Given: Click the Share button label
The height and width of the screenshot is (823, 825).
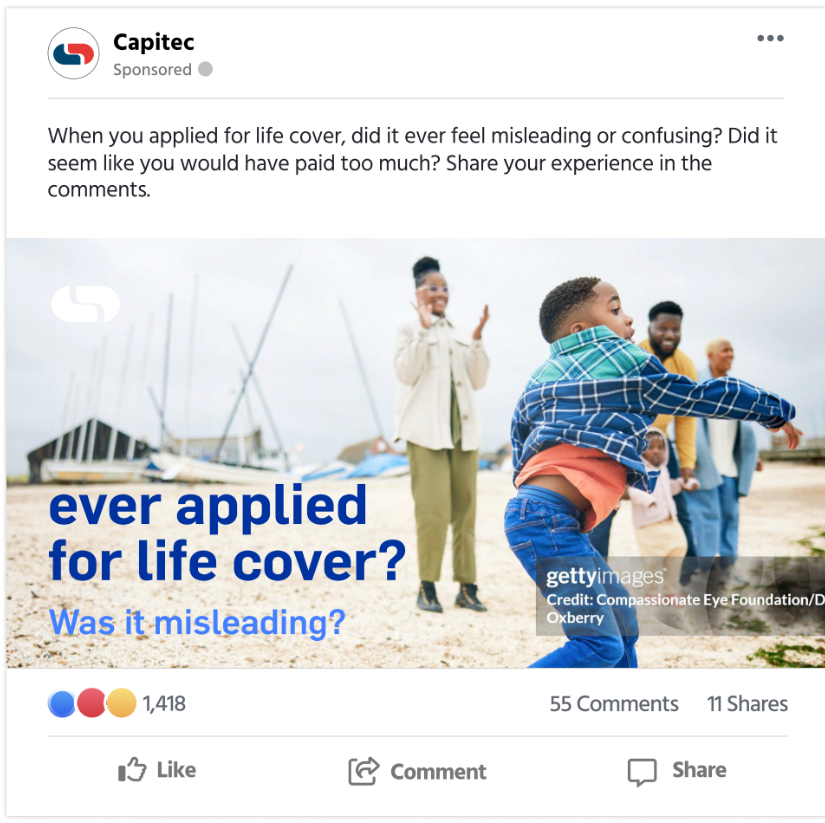Looking at the screenshot, I should click(699, 770).
